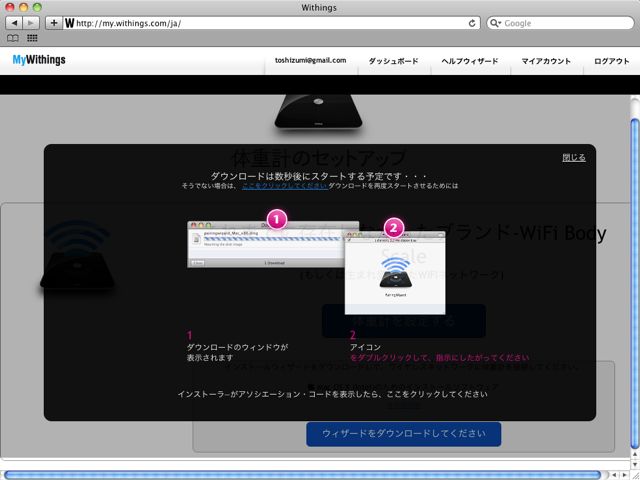Screen dimensions: 640x480
Task: Click the horizontal scrollbar thumb
Action: coord(302,475)
